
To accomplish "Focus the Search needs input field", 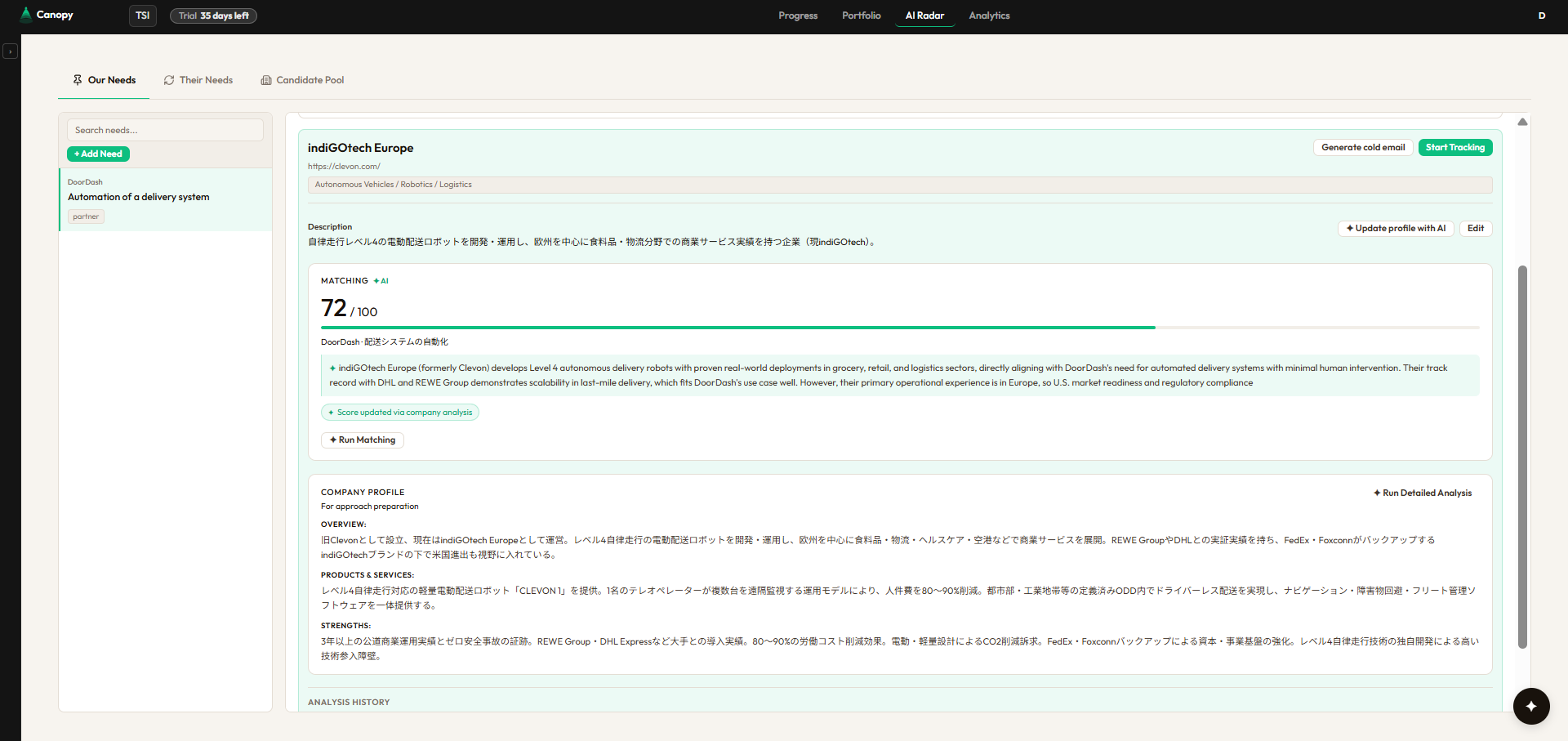I will pos(165,130).
